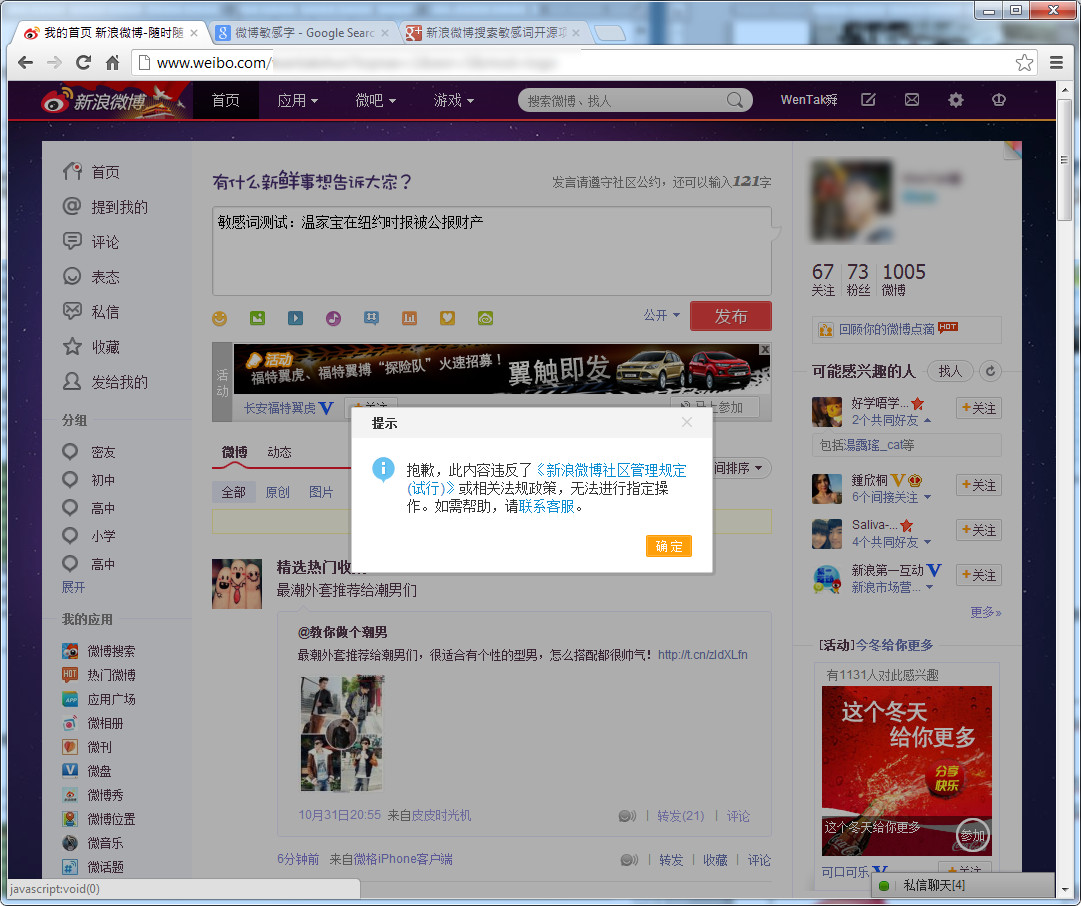
Task: Open 微相册 app in sidebar
Action: click(93, 723)
